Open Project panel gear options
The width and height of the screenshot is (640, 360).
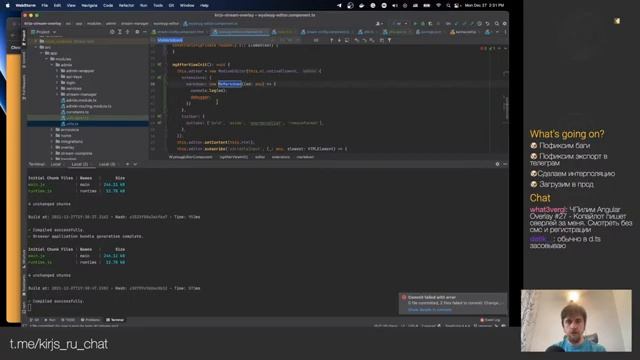pyautogui.click(x=137, y=32)
